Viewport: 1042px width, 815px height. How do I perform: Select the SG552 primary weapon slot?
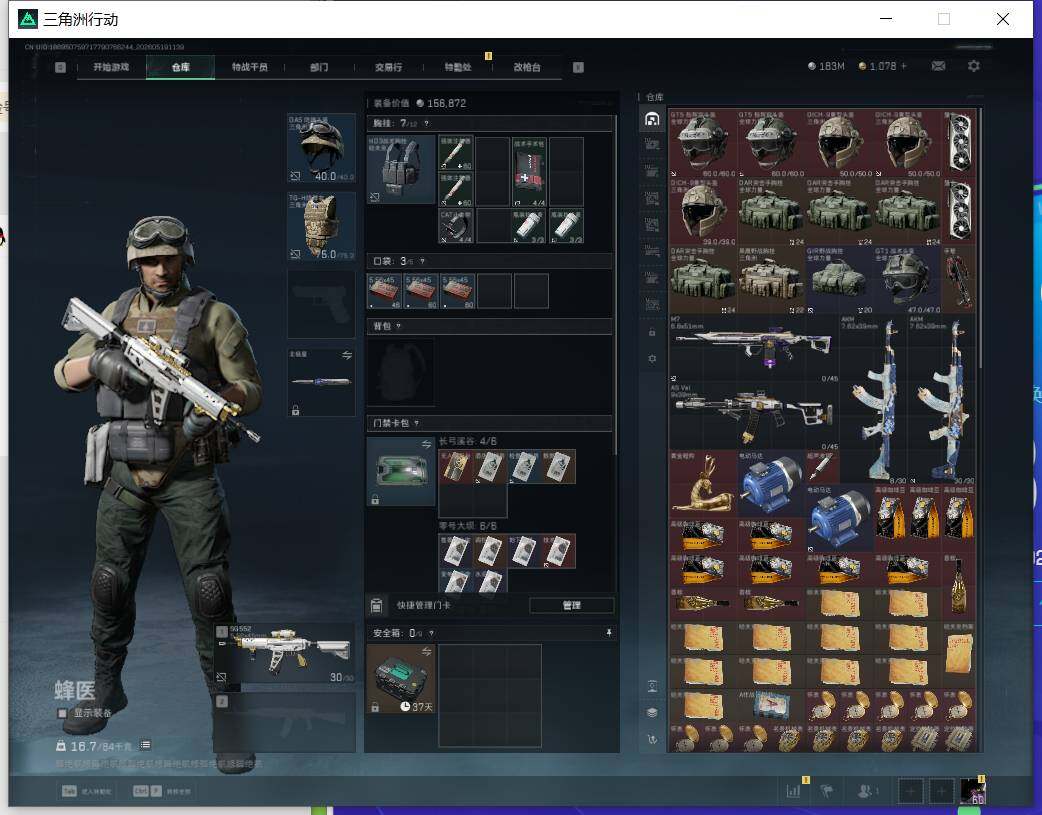click(x=284, y=653)
